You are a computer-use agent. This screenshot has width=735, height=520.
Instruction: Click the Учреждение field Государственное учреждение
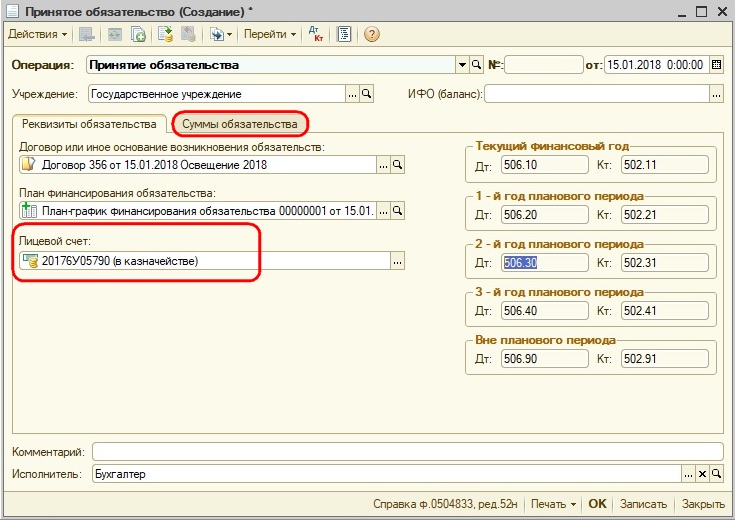coord(217,94)
